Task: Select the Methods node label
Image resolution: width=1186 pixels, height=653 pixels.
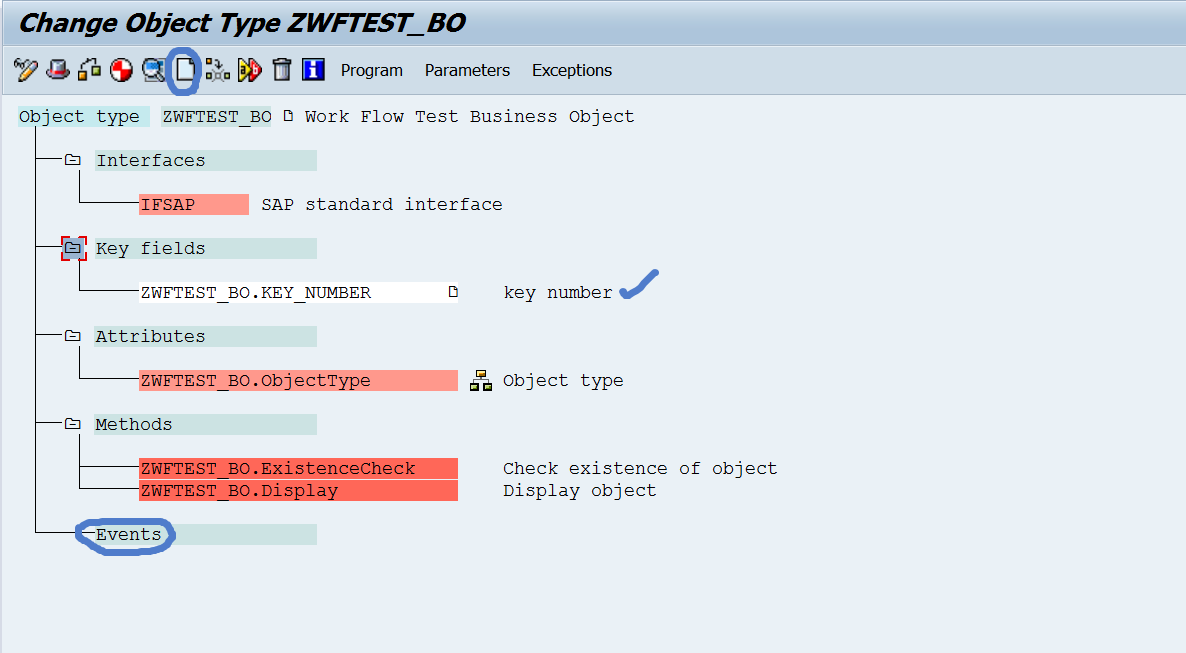Action: [x=205, y=424]
